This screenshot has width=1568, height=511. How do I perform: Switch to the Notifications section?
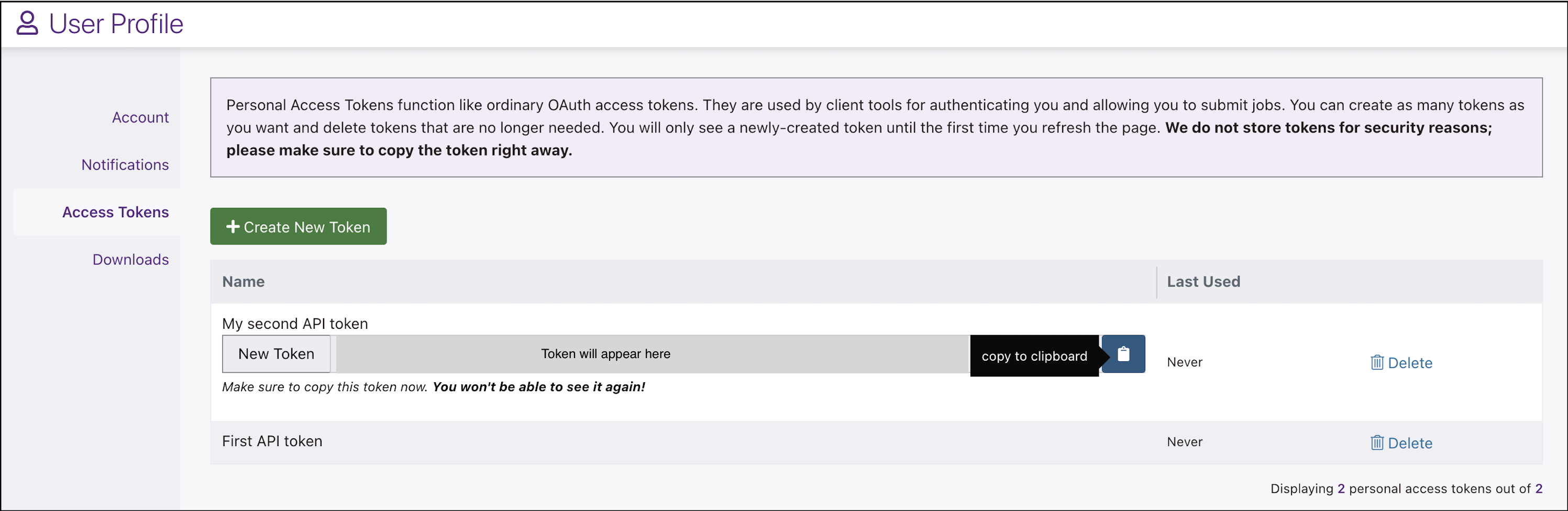pyautogui.click(x=125, y=164)
